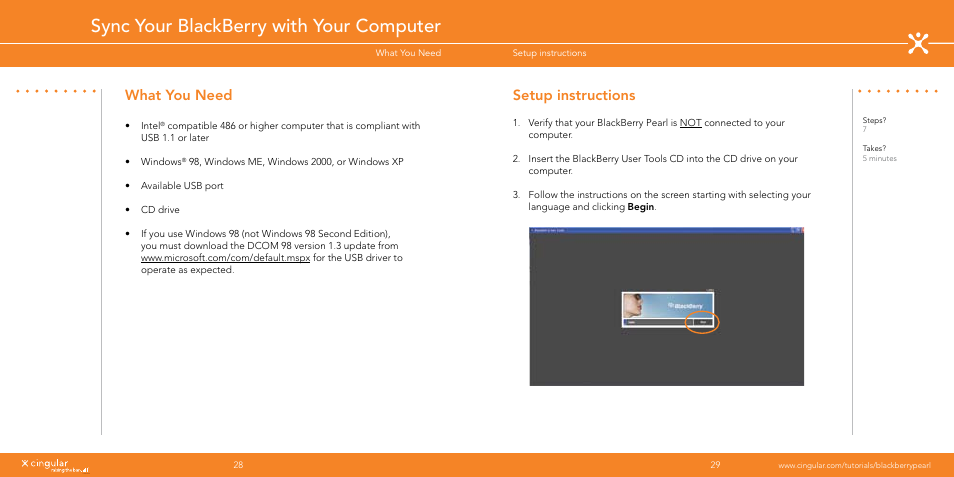Image resolution: width=954 pixels, height=477 pixels.
Task: Click the DCOM 98 version 1.3 update note
Action: point(271,252)
